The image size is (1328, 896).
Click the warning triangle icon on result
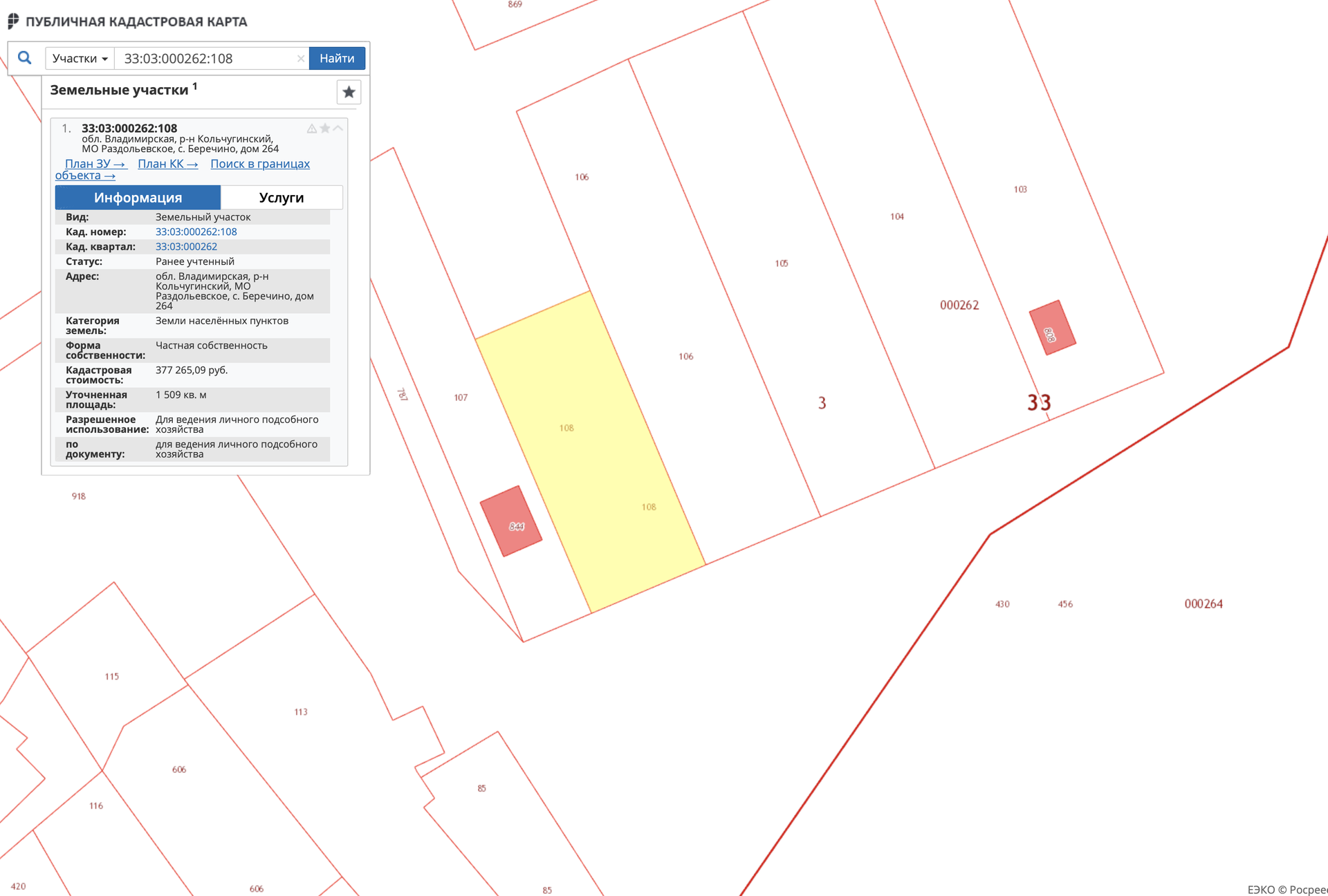pos(312,129)
